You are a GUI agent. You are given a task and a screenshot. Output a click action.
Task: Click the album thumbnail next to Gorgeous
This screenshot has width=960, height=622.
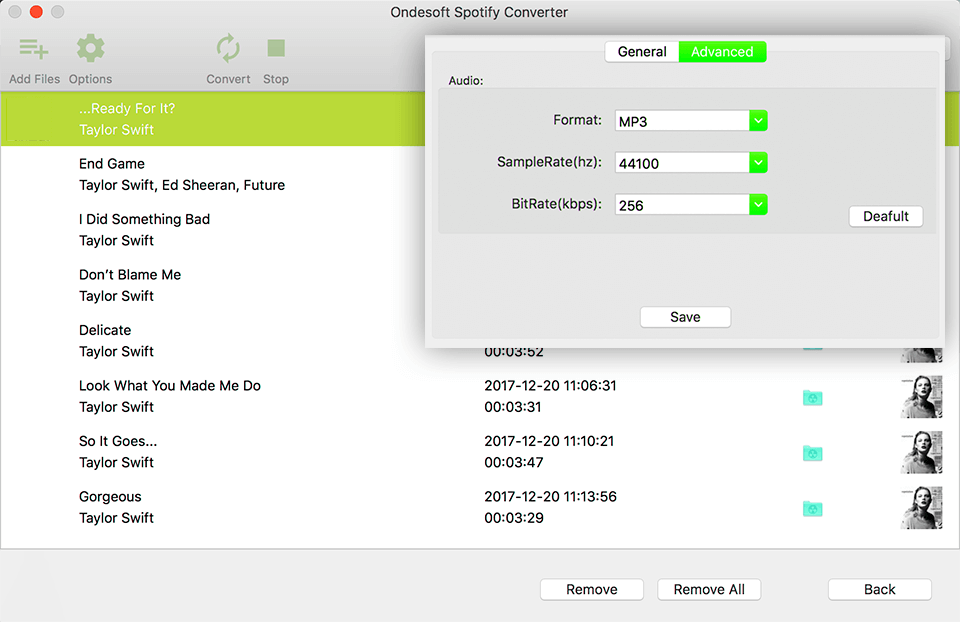click(920, 507)
